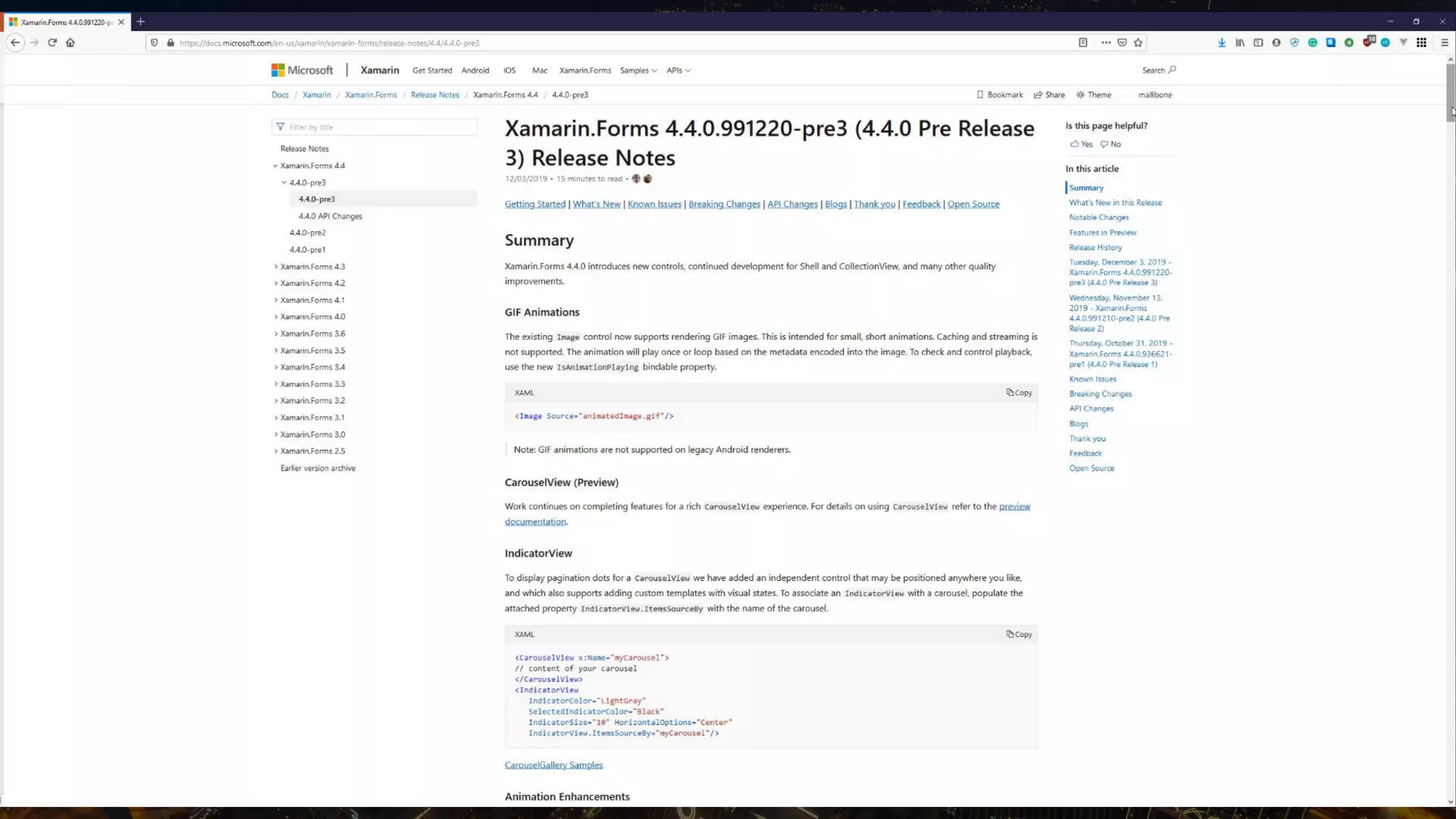1456x819 pixels.
Task: Click the vertical page scrollbar thumb
Action: point(1450,92)
